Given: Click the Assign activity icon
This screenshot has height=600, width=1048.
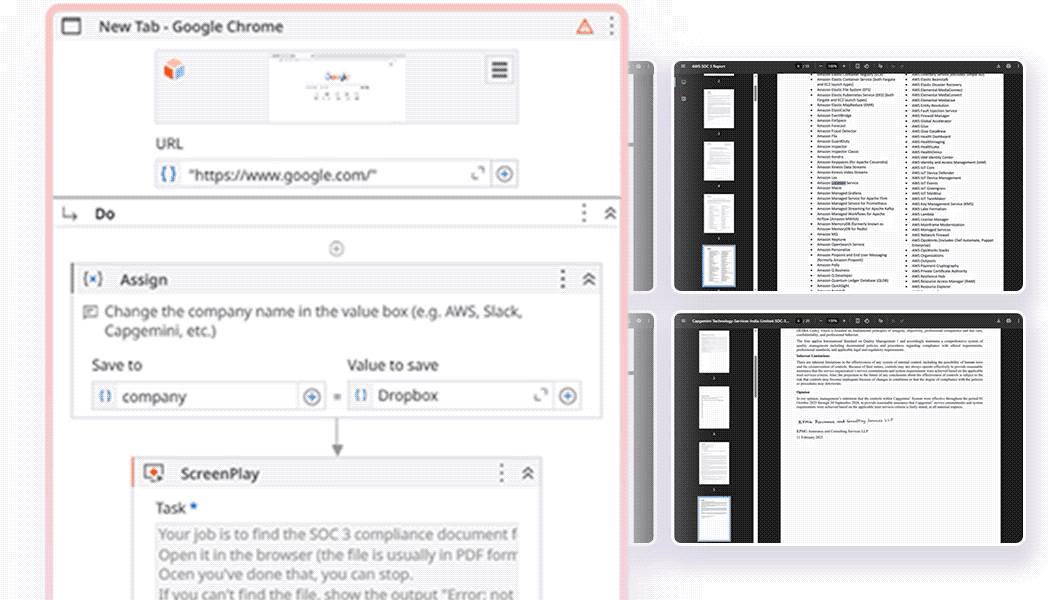Looking at the screenshot, I should (x=93, y=279).
